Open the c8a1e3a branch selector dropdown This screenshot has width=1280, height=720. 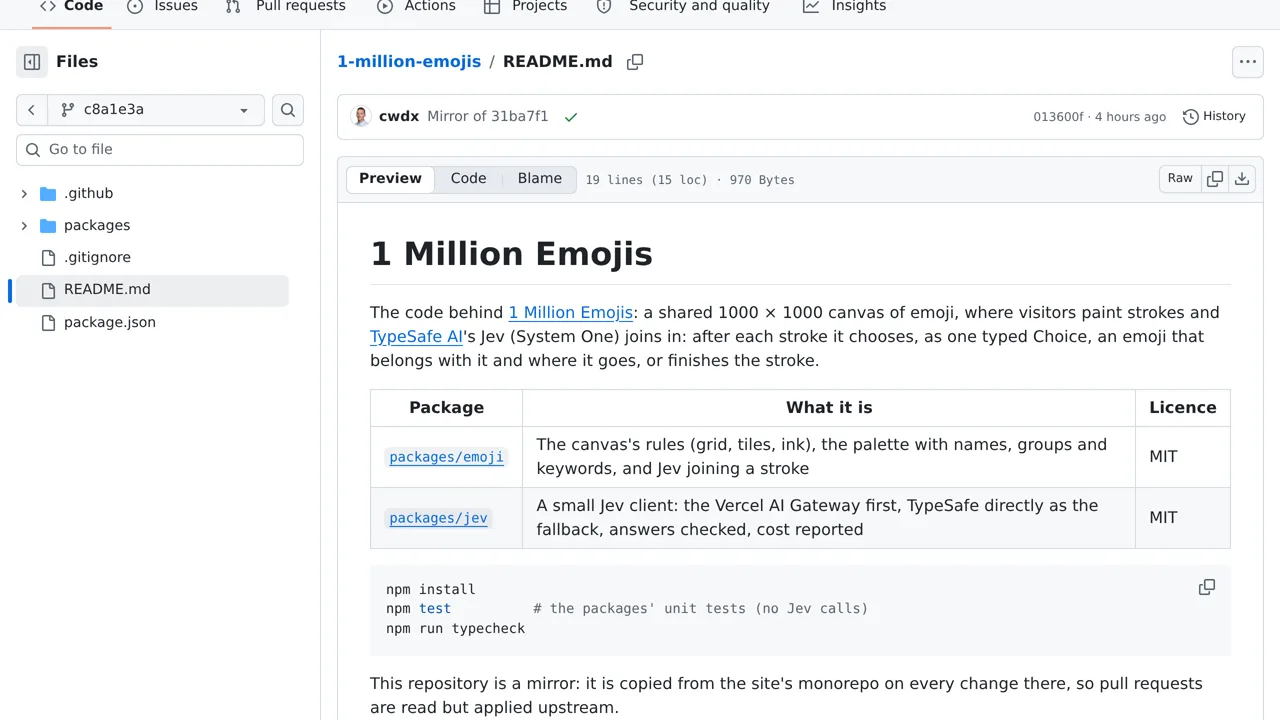[156, 110]
